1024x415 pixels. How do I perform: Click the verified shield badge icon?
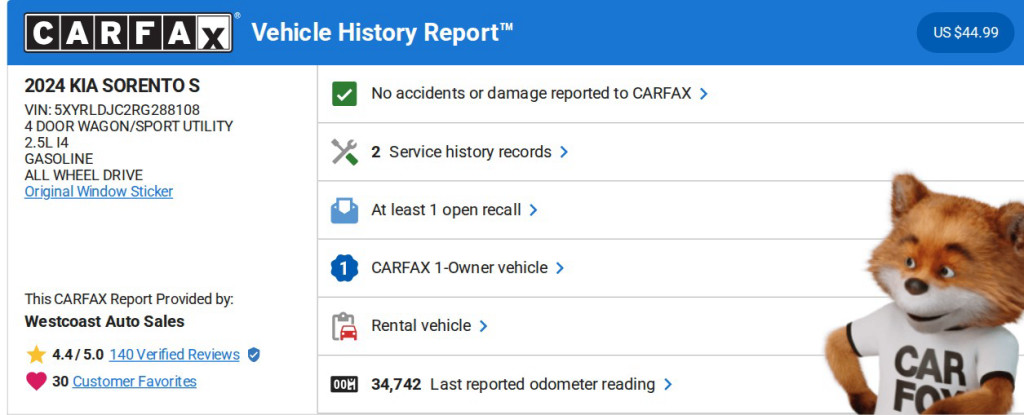(x=254, y=354)
